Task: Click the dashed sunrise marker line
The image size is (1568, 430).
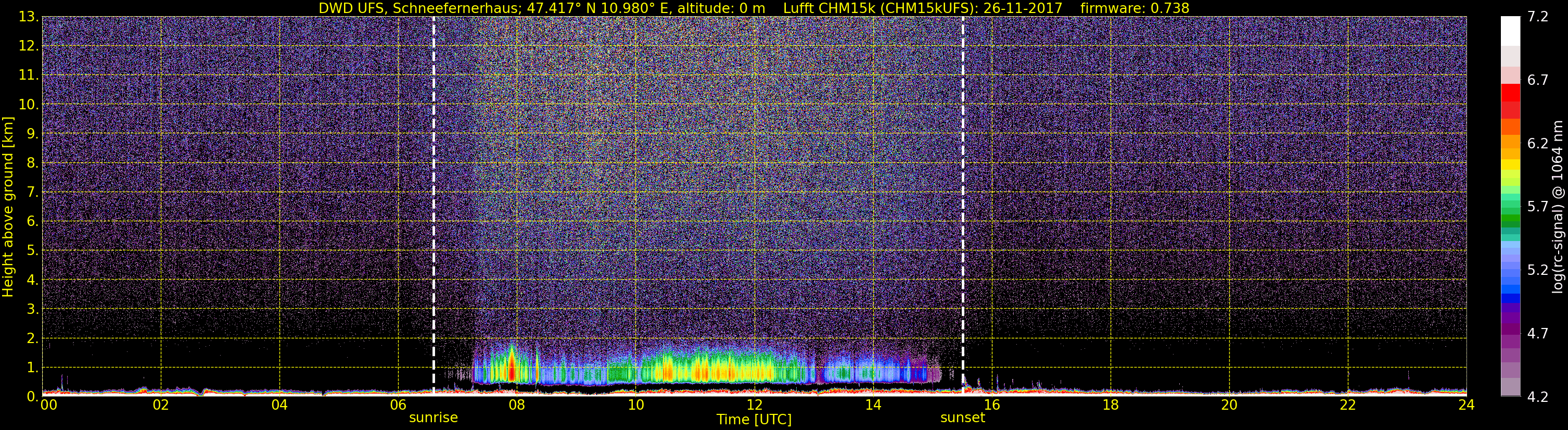Action: (x=434, y=205)
